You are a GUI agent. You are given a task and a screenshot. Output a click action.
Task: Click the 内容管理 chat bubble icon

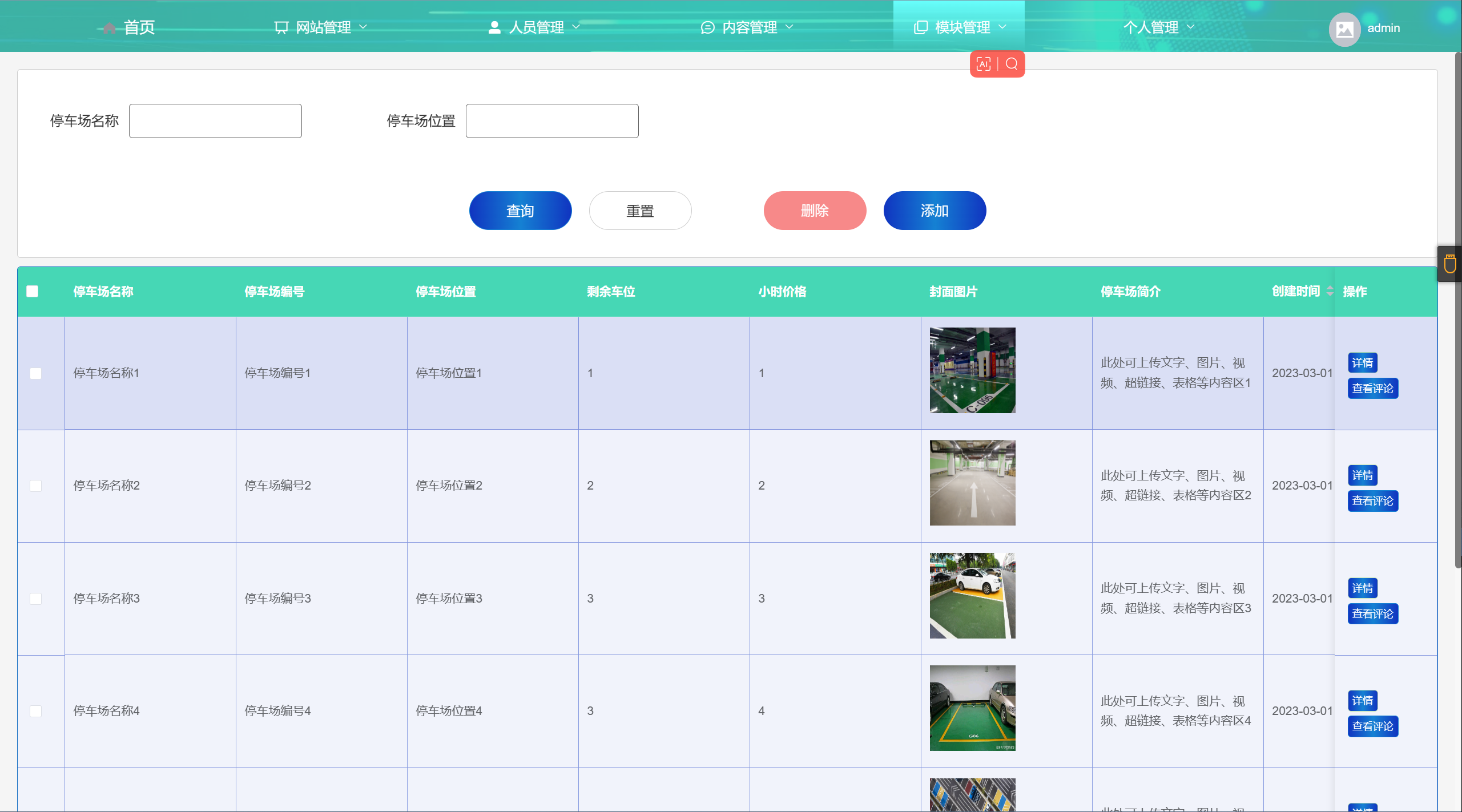point(707,27)
